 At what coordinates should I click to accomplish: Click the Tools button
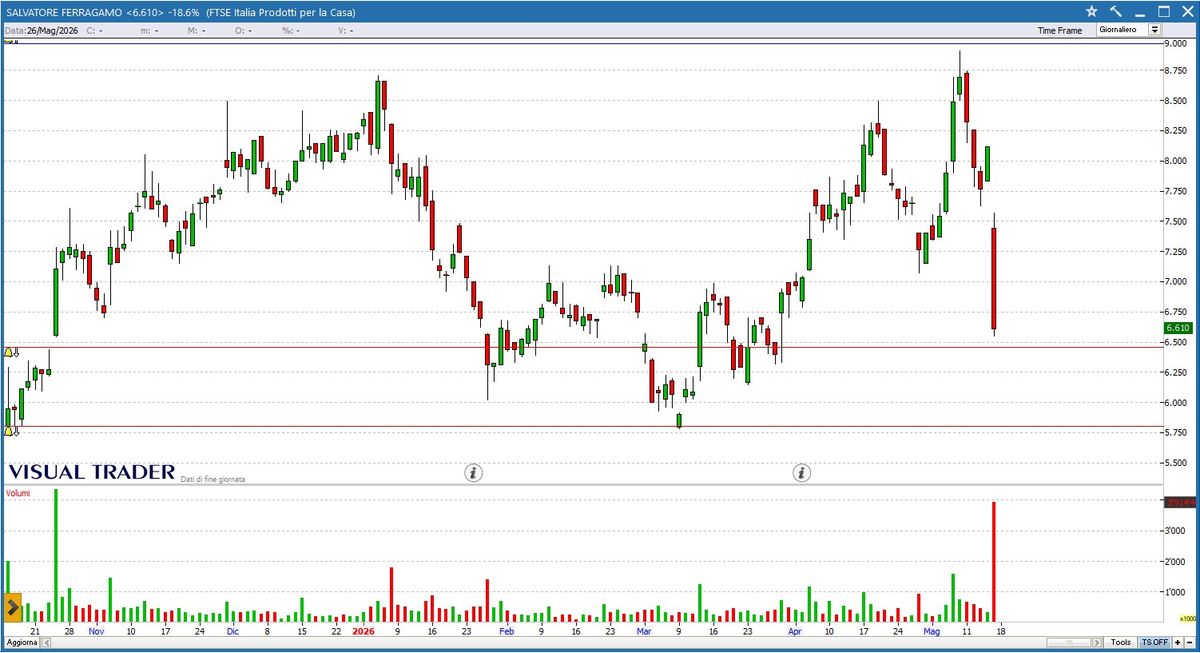coord(1121,641)
